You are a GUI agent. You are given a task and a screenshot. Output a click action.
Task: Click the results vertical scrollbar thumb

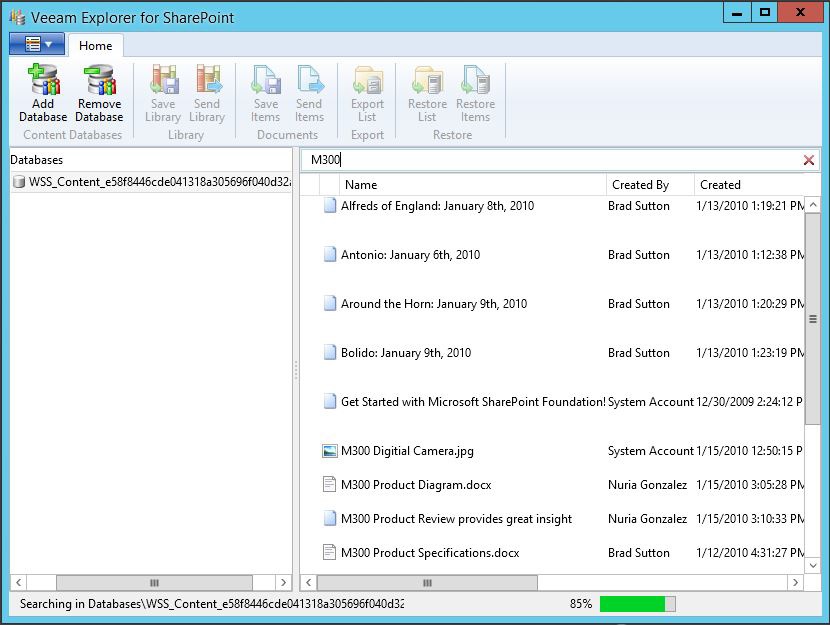pyautogui.click(x=813, y=319)
